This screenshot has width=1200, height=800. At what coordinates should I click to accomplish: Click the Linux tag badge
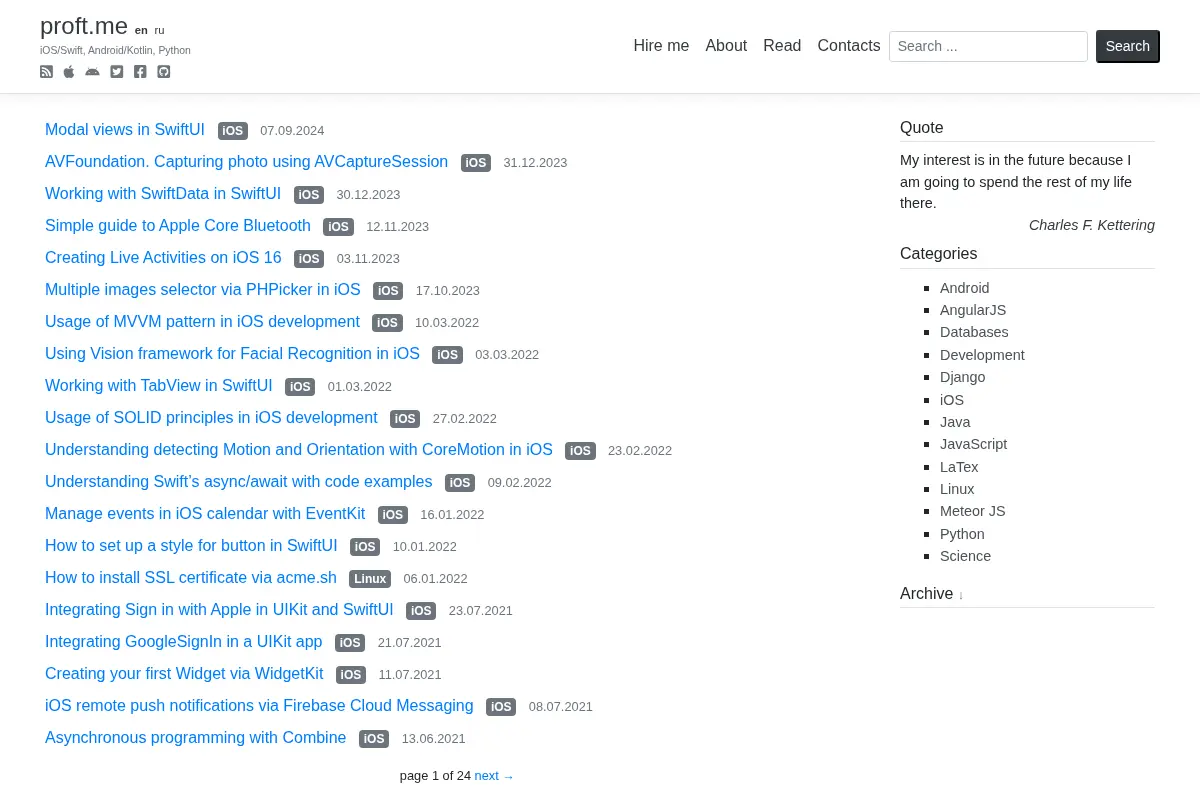[370, 579]
